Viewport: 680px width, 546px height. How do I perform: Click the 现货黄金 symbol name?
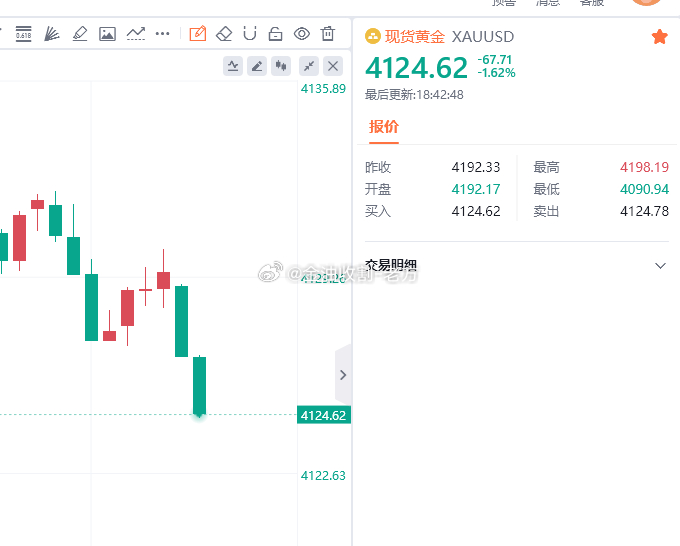pyautogui.click(x=415, y=36)
